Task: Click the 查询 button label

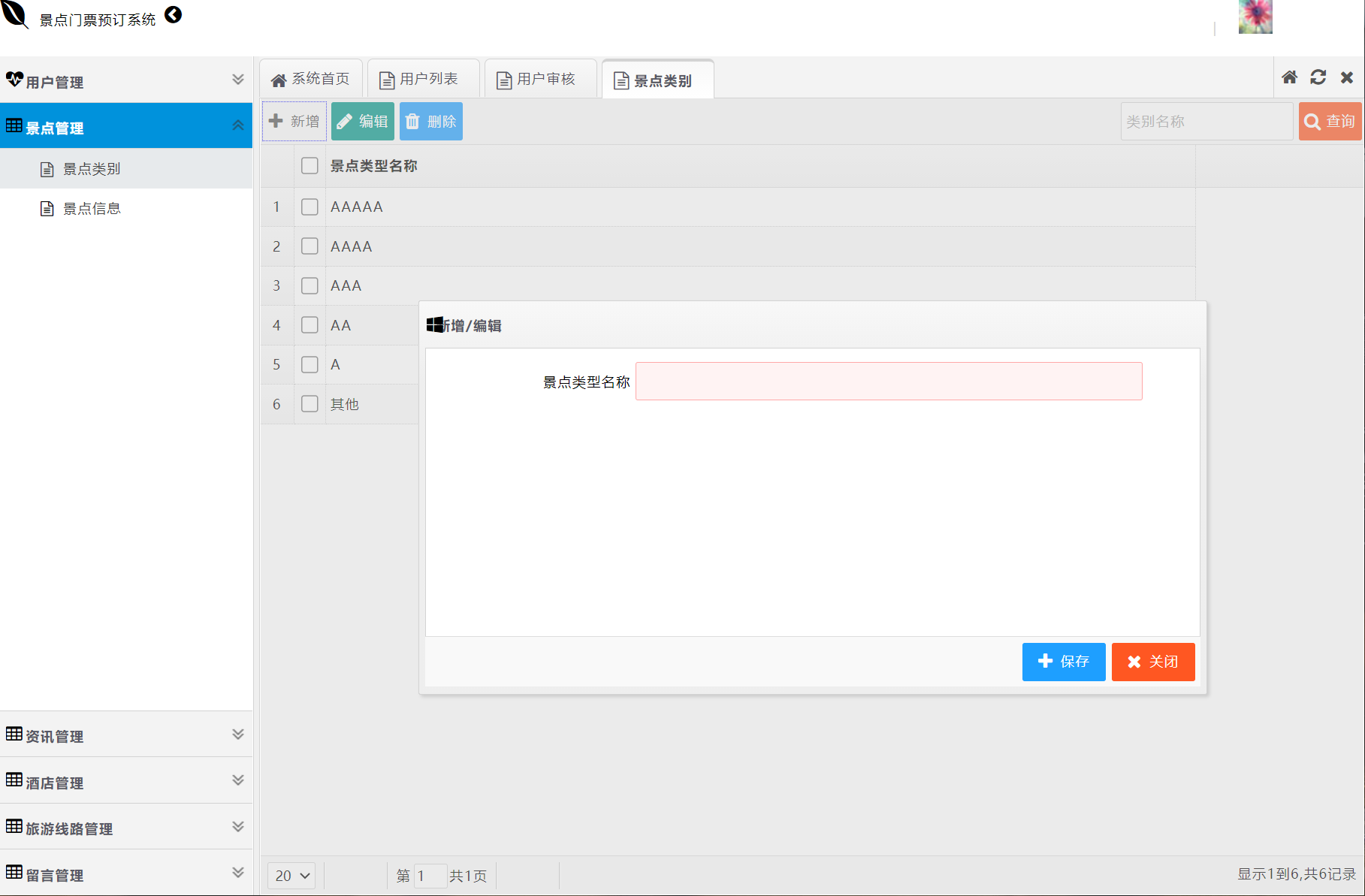Action: point(1340,122)
